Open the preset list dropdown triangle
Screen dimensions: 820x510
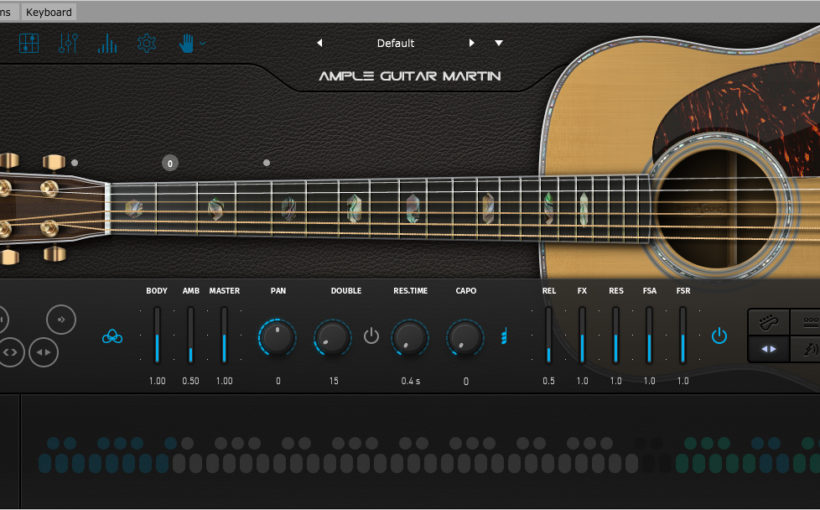coord(499,43)
